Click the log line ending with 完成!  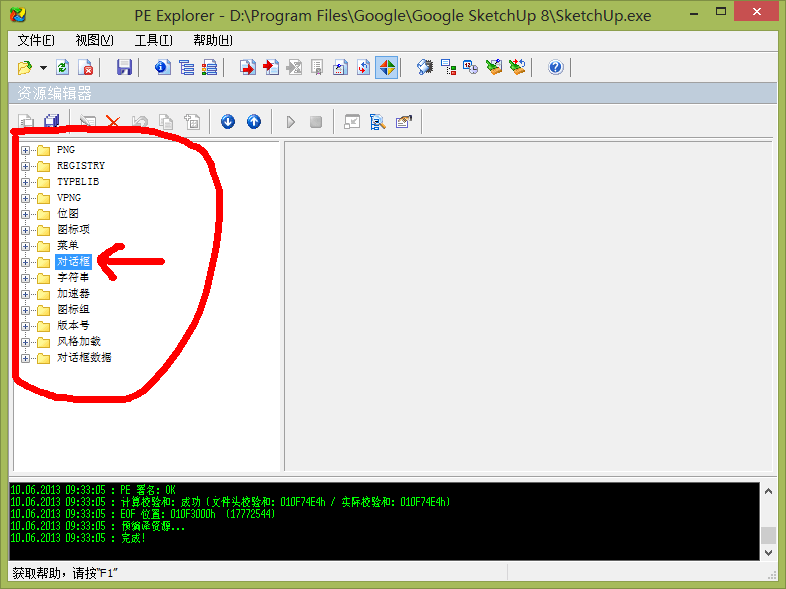coord(78,538)
